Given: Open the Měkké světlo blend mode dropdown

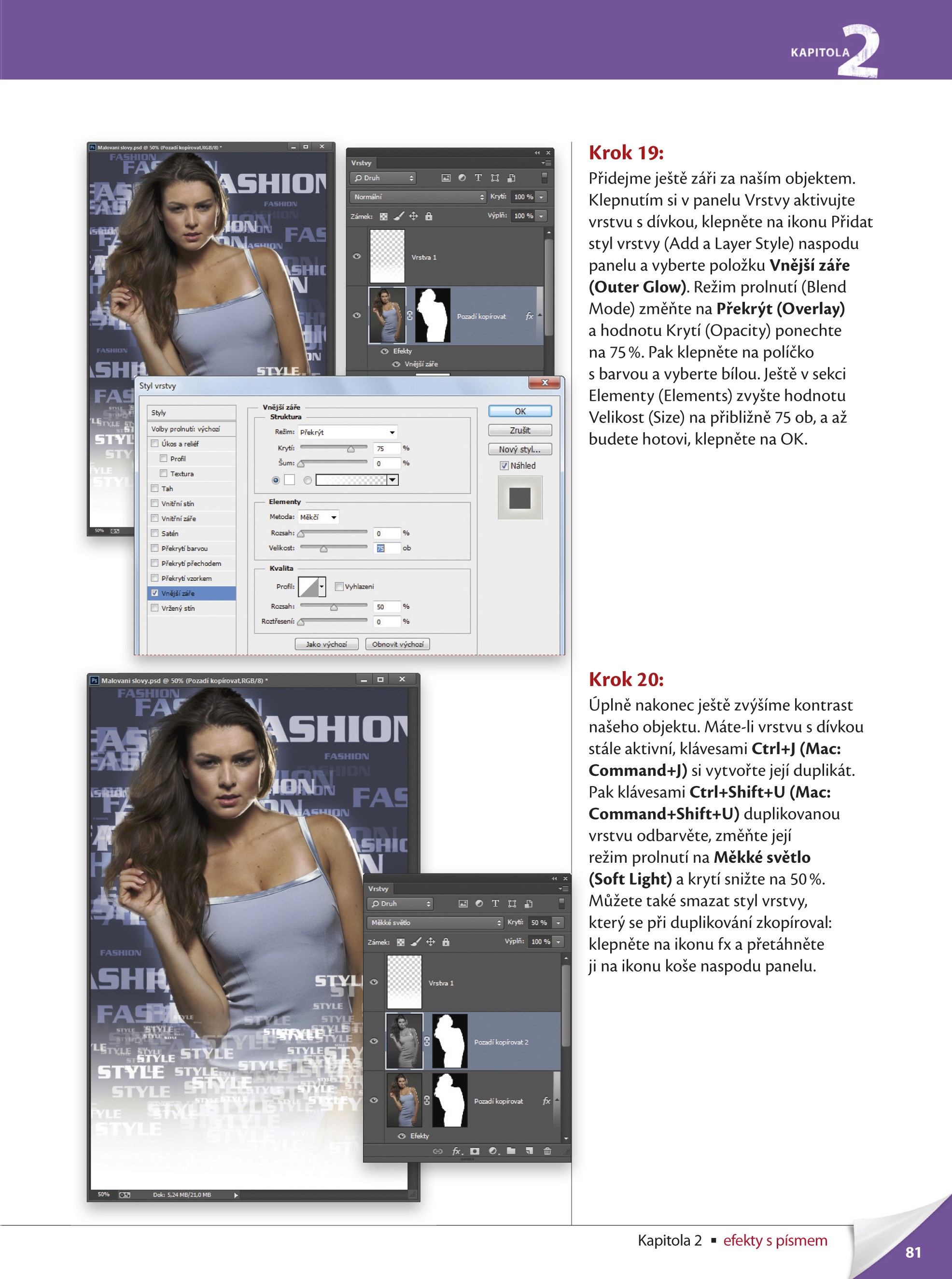Looking at the screenshot, I should pos(435,923).
